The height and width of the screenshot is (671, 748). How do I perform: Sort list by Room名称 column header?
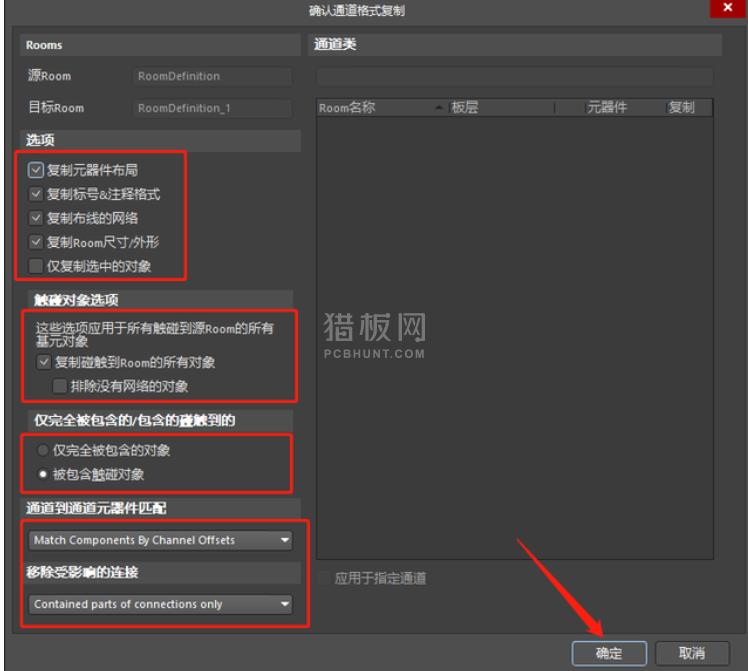point(375,107)
